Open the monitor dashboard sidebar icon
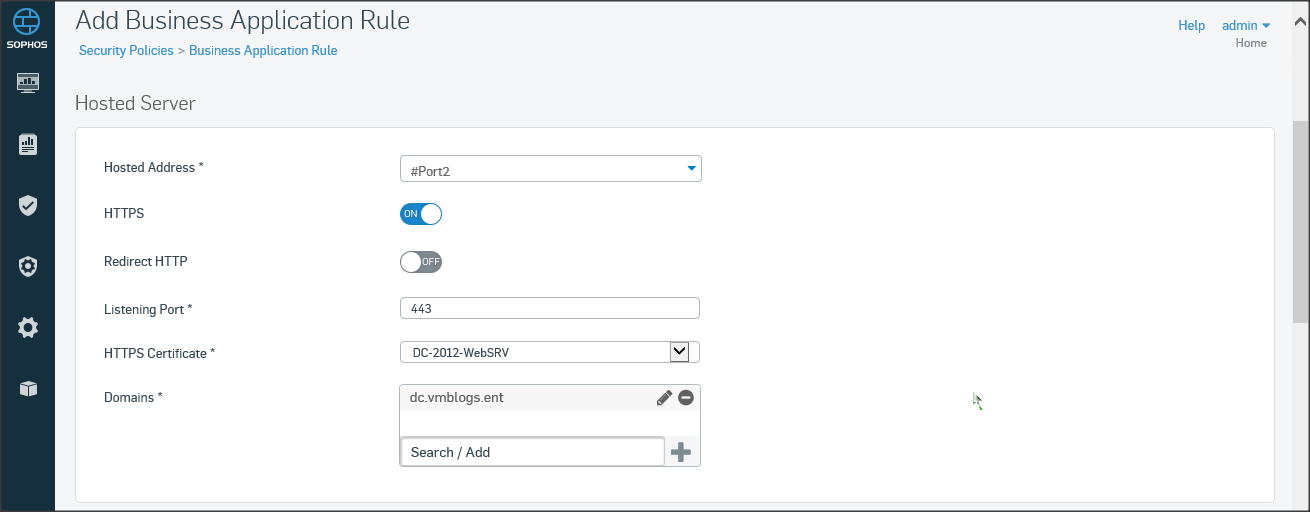This screenshot has height=512, width=1310. pyautogui.click(x=28, y=83)
